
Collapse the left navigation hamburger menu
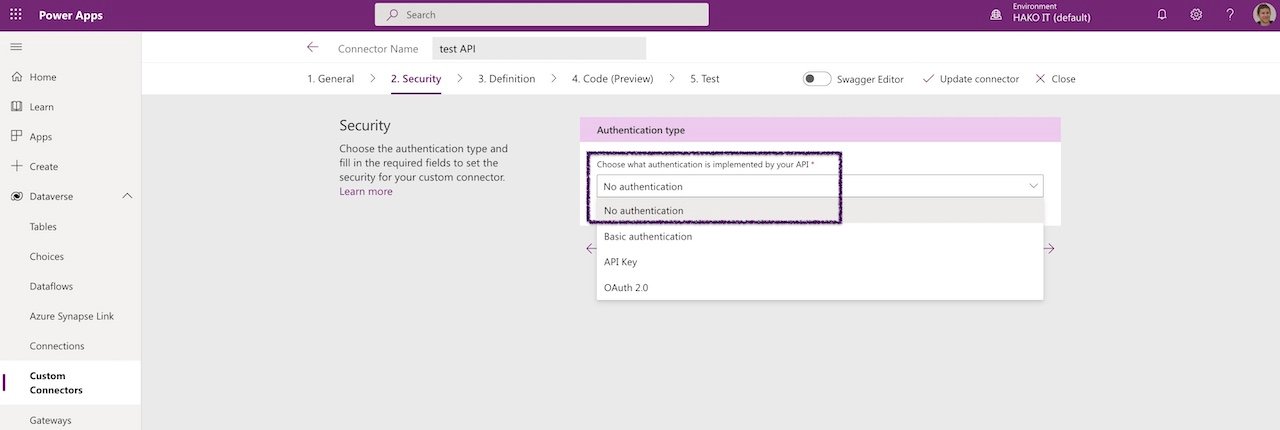[x=16, y=47]
